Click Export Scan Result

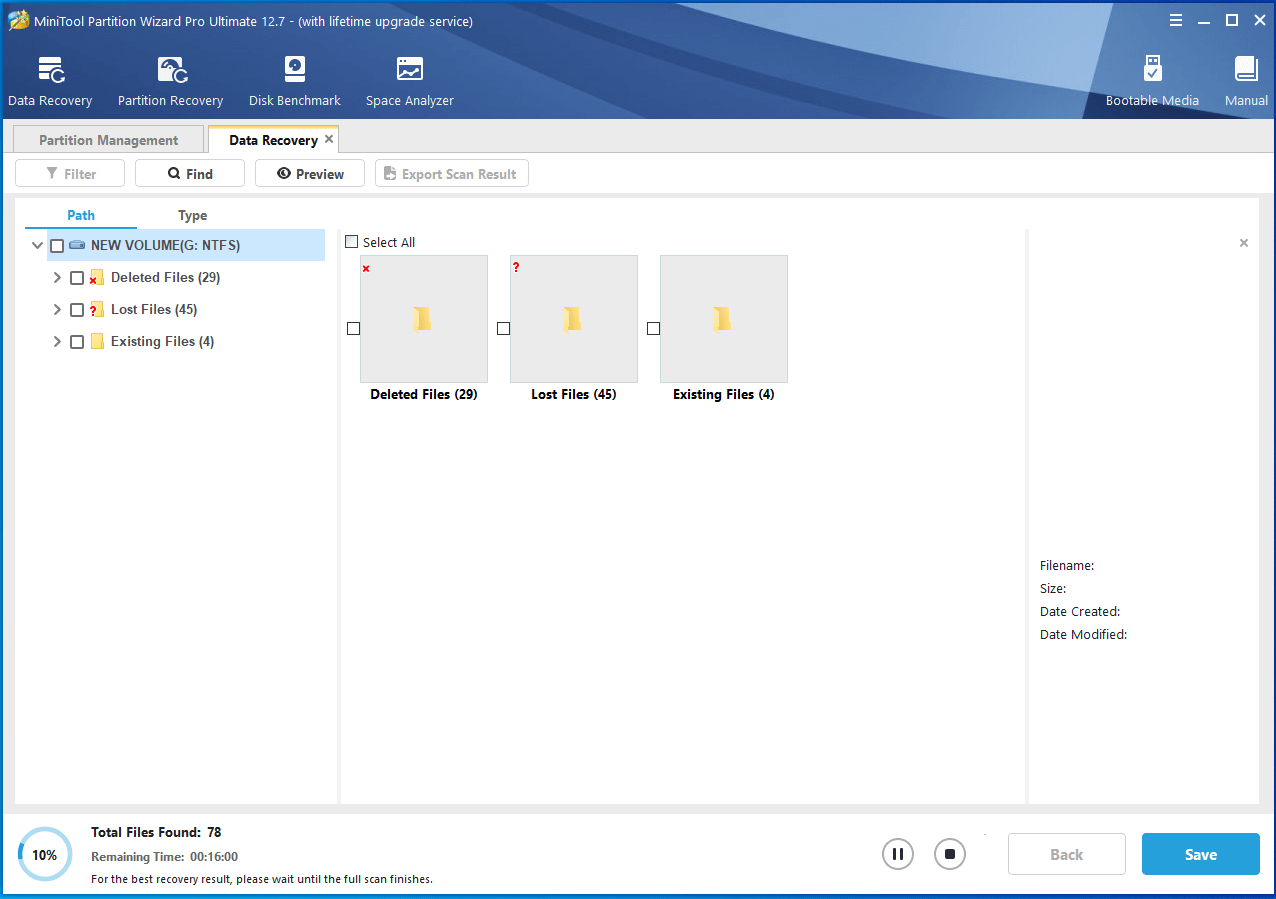point(451,174)
